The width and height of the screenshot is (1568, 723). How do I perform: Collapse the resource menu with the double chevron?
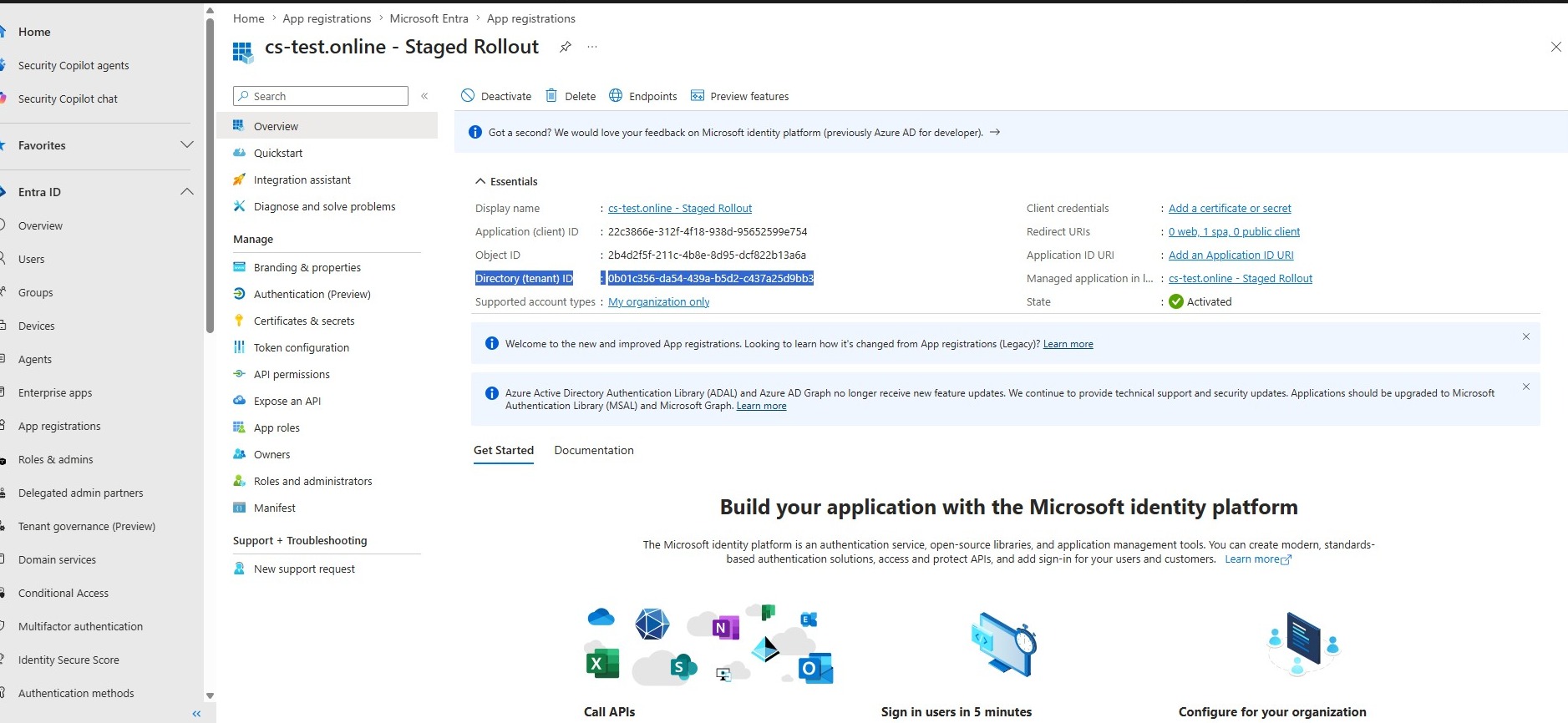point(424,96)
